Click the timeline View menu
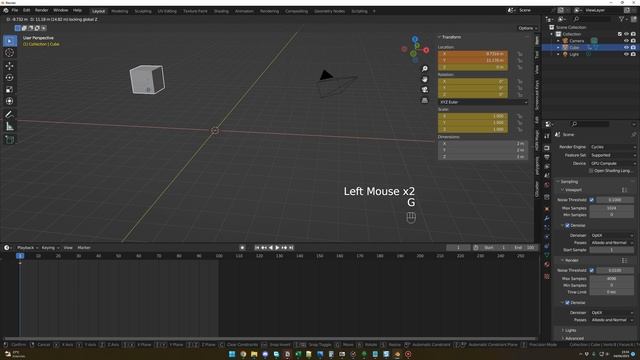The image size is (640, 360). (68, 248)
